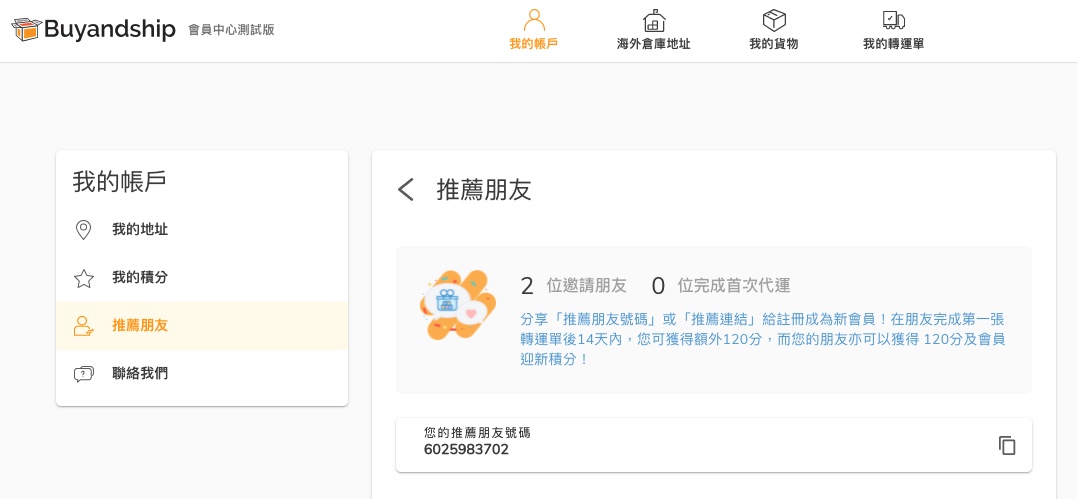
Task: Click the 我的轉運單 delivery truck icon
Action: click(x=894, y=20)
